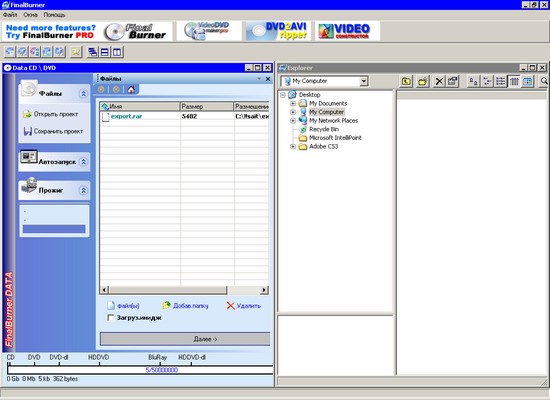The height and width of the screenshot is (400, 550).
Task: Open the Файлы panel options dropdown arrow
Action: pyautogui.click(x=259, y=79)
